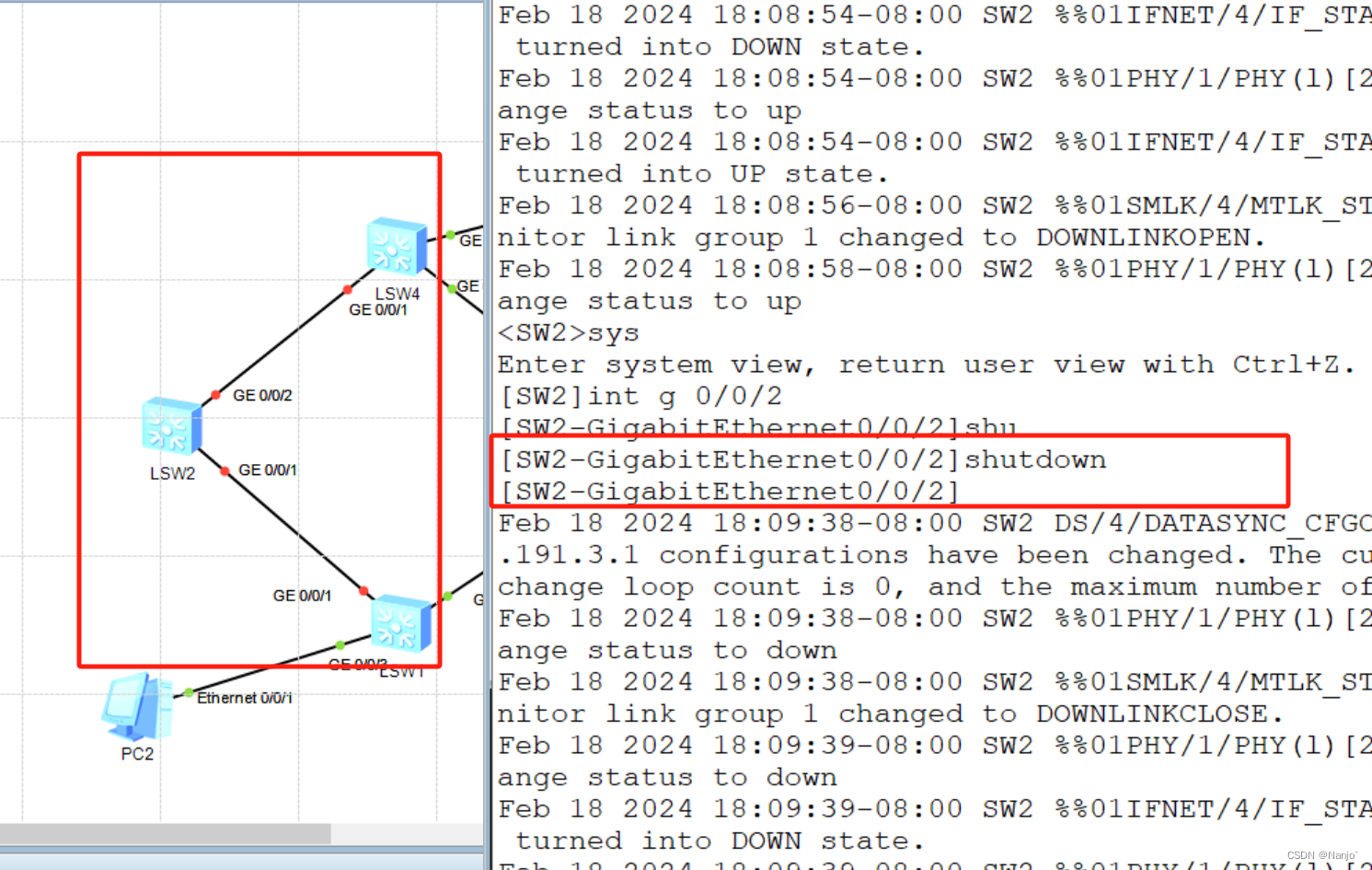Click red port indicator at LSW2 GE 0/0/2
Screen dimensions: 1372x870
215,395
